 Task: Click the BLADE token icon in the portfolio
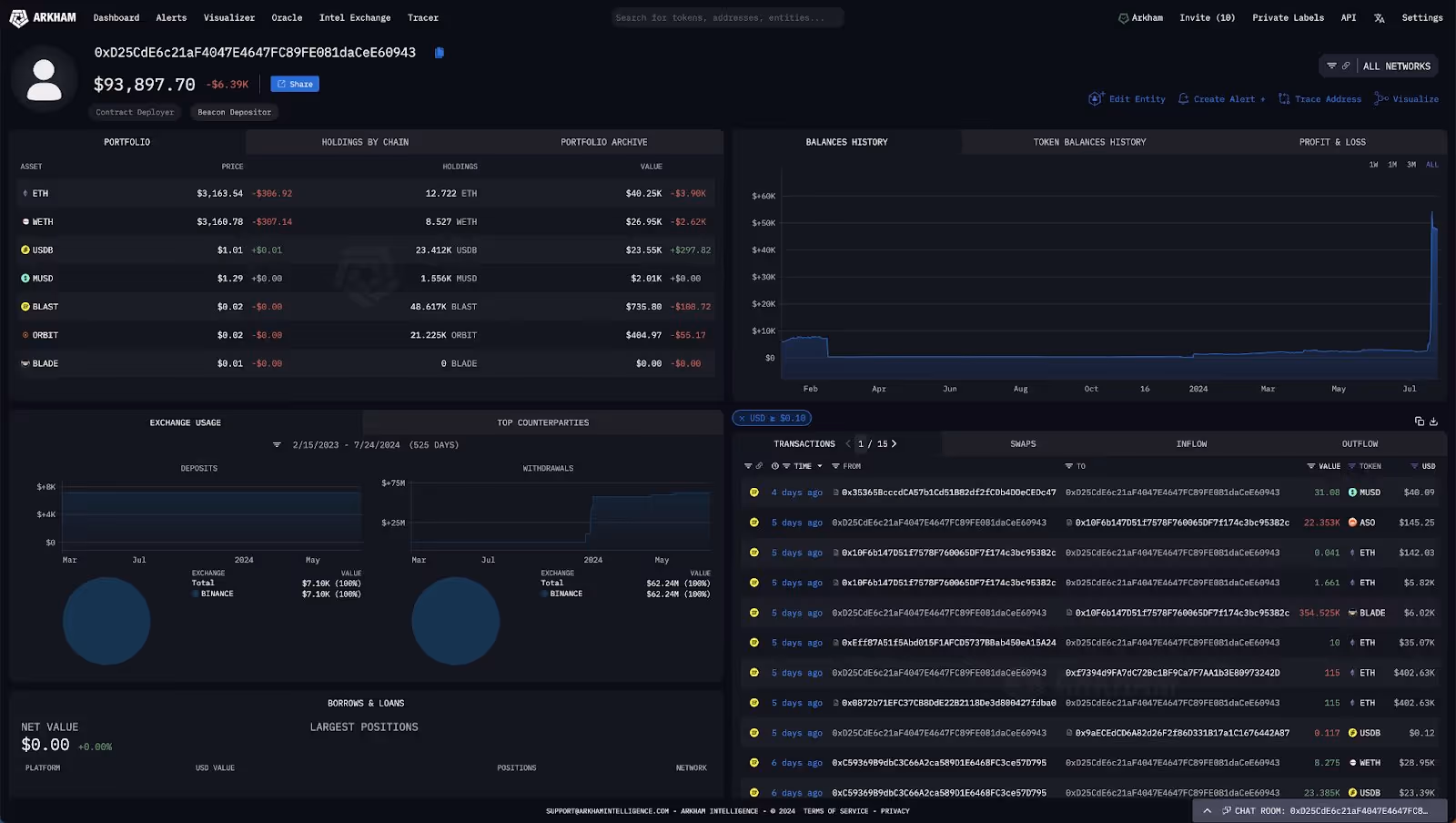pos(25,363)
